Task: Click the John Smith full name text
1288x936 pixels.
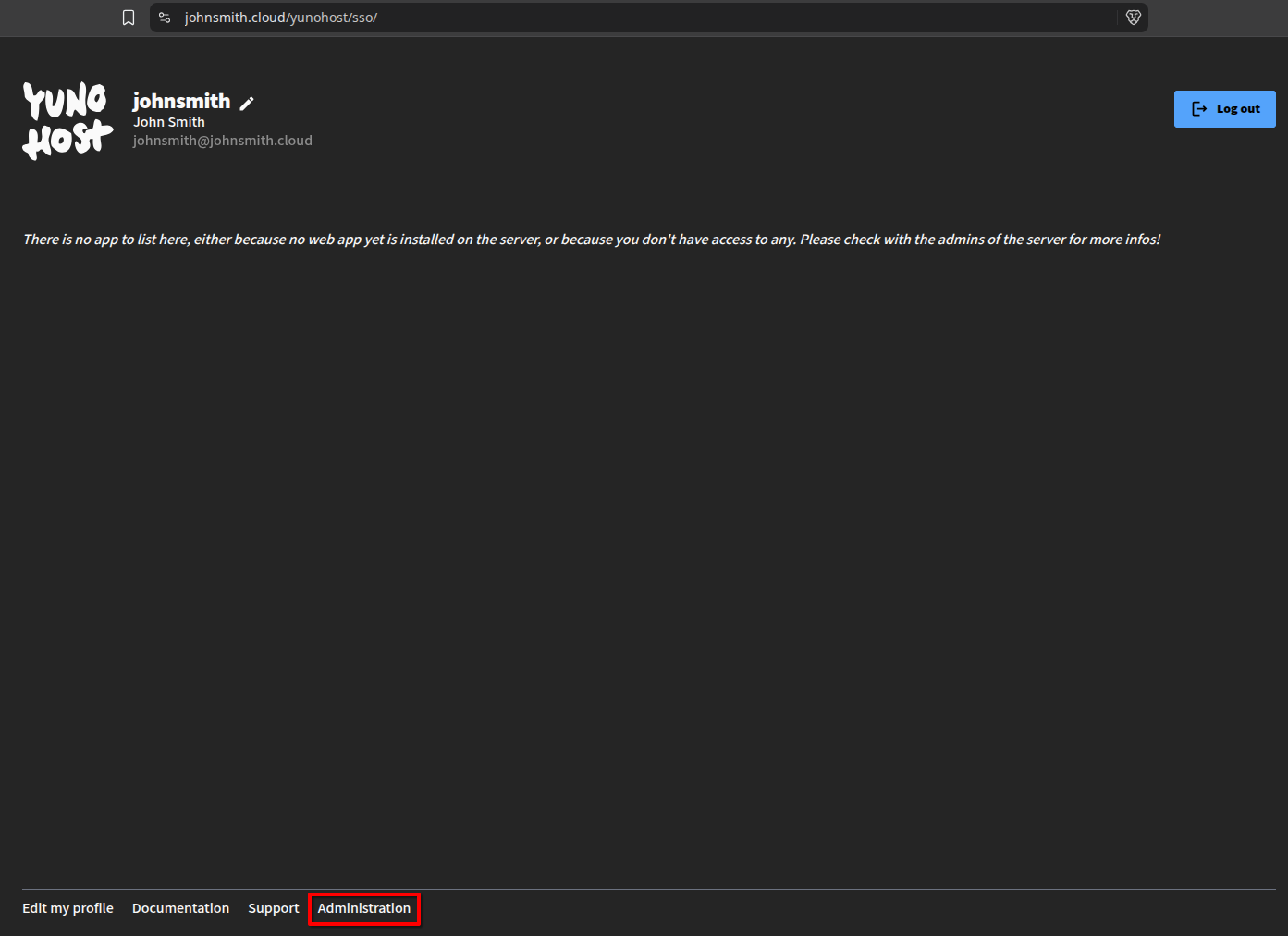Action: click(x=169, y=122)
